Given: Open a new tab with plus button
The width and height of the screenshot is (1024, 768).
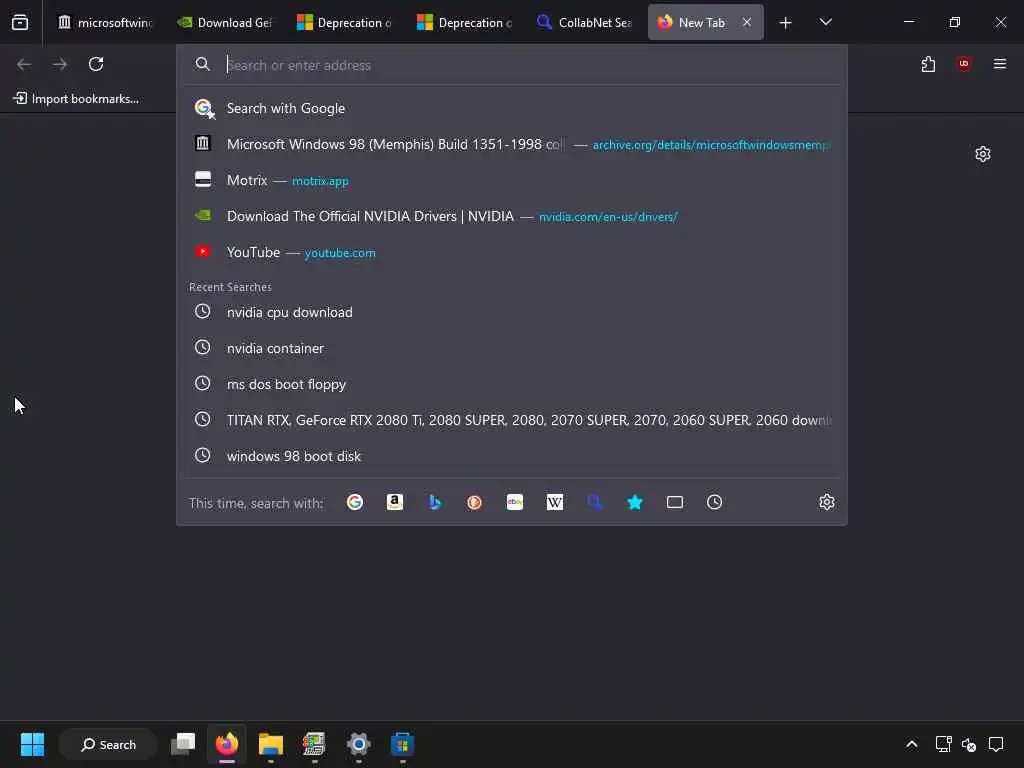Looking at the screenshot, I should coord(786,23).
